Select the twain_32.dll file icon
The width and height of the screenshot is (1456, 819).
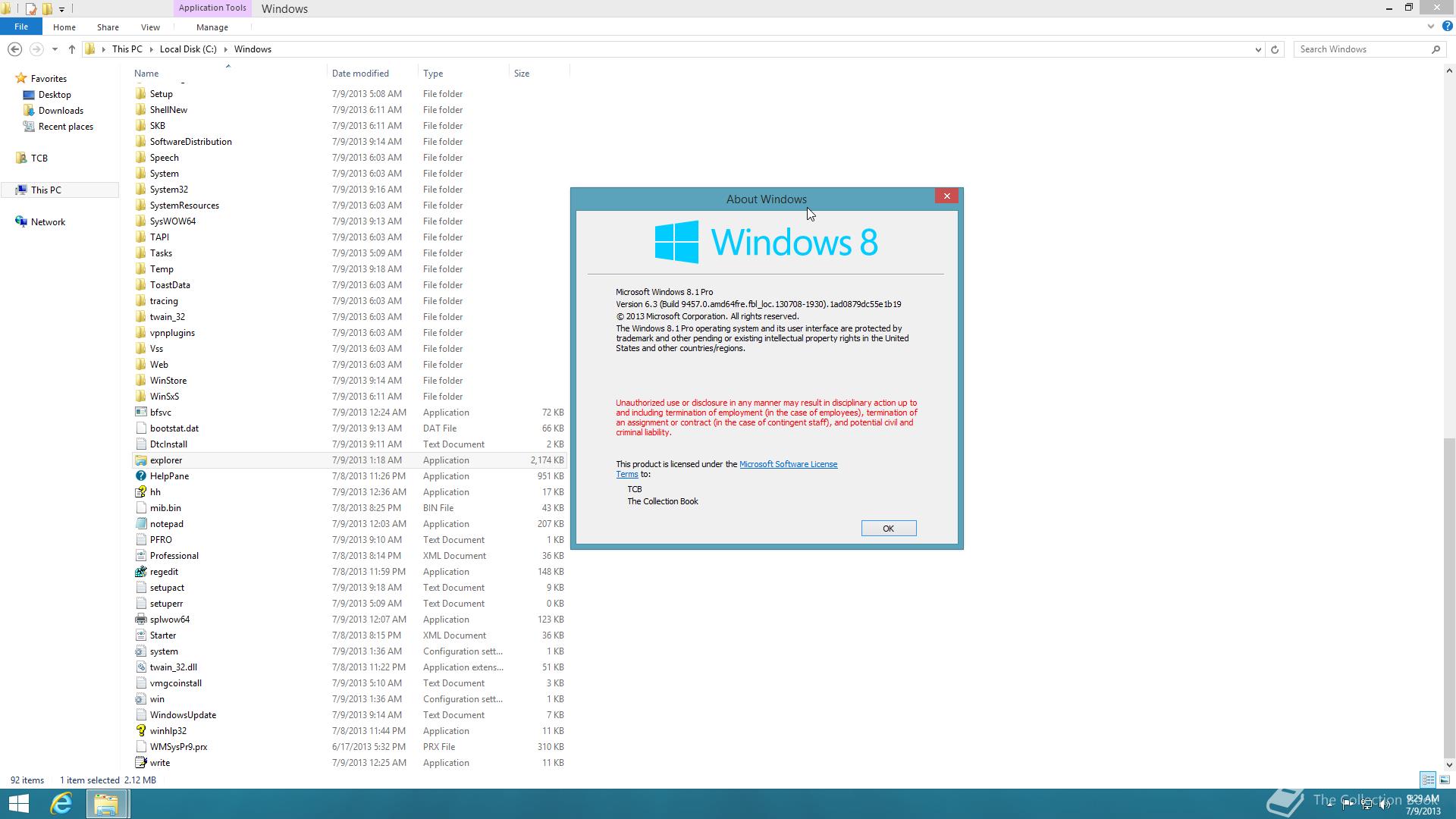140,667
